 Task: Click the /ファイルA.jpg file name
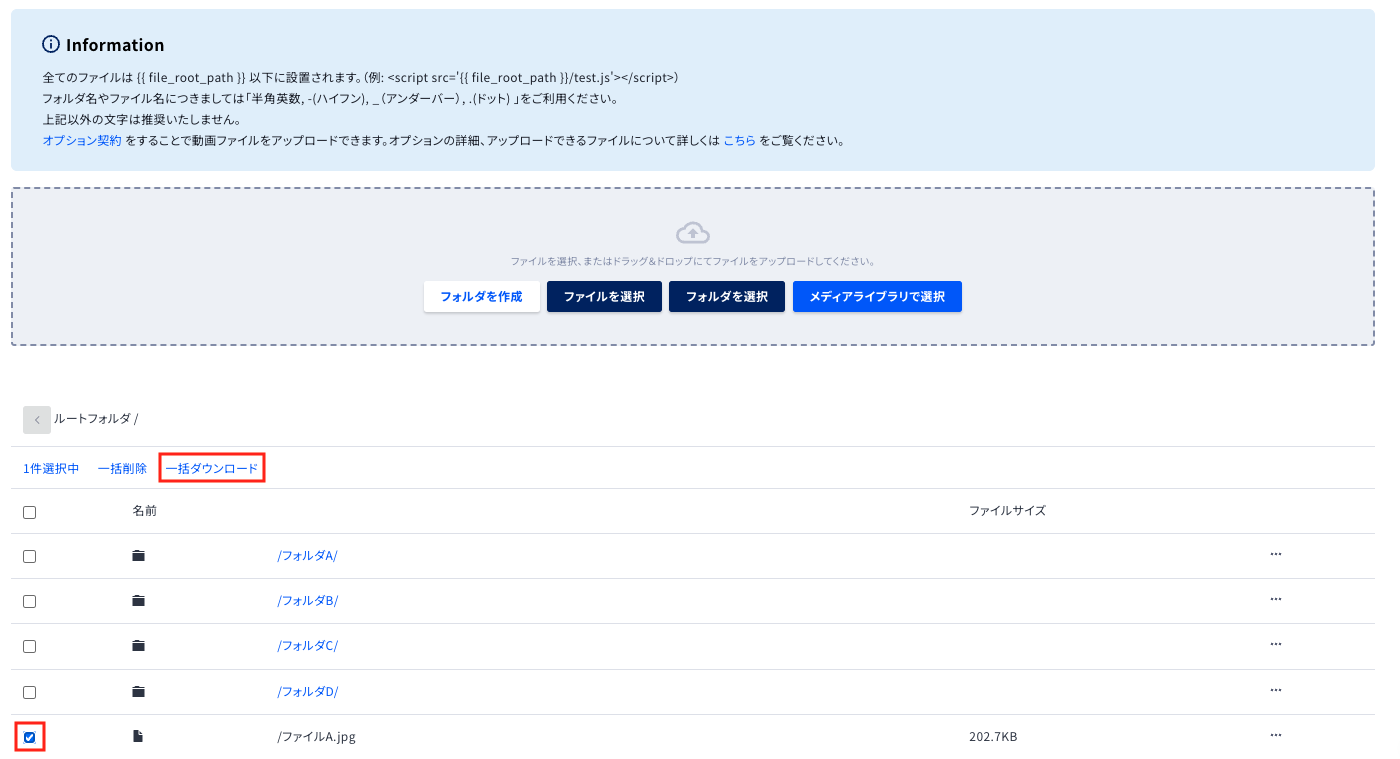(317, 737)
